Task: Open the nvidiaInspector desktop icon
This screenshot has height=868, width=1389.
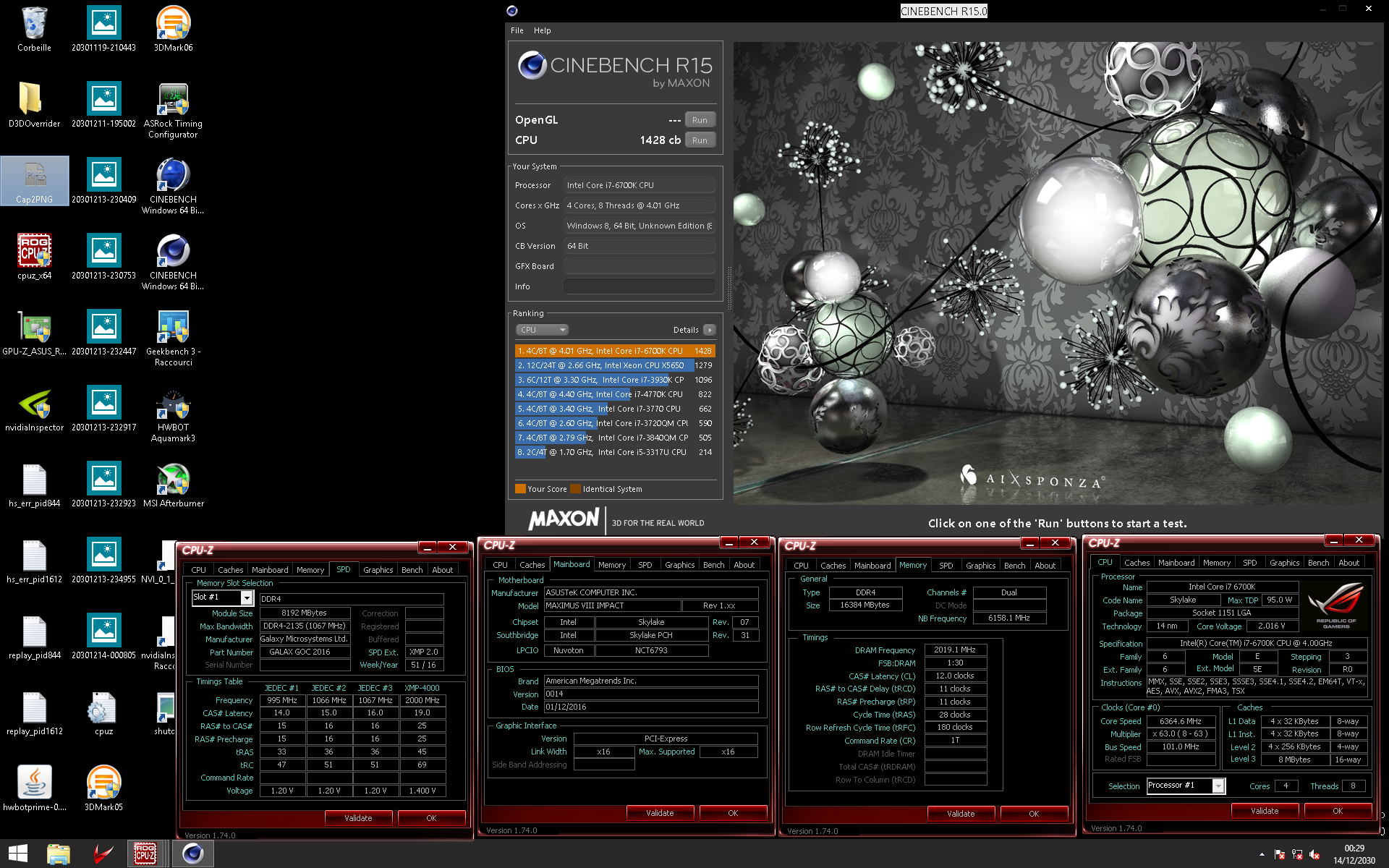Action: point(34,409)
